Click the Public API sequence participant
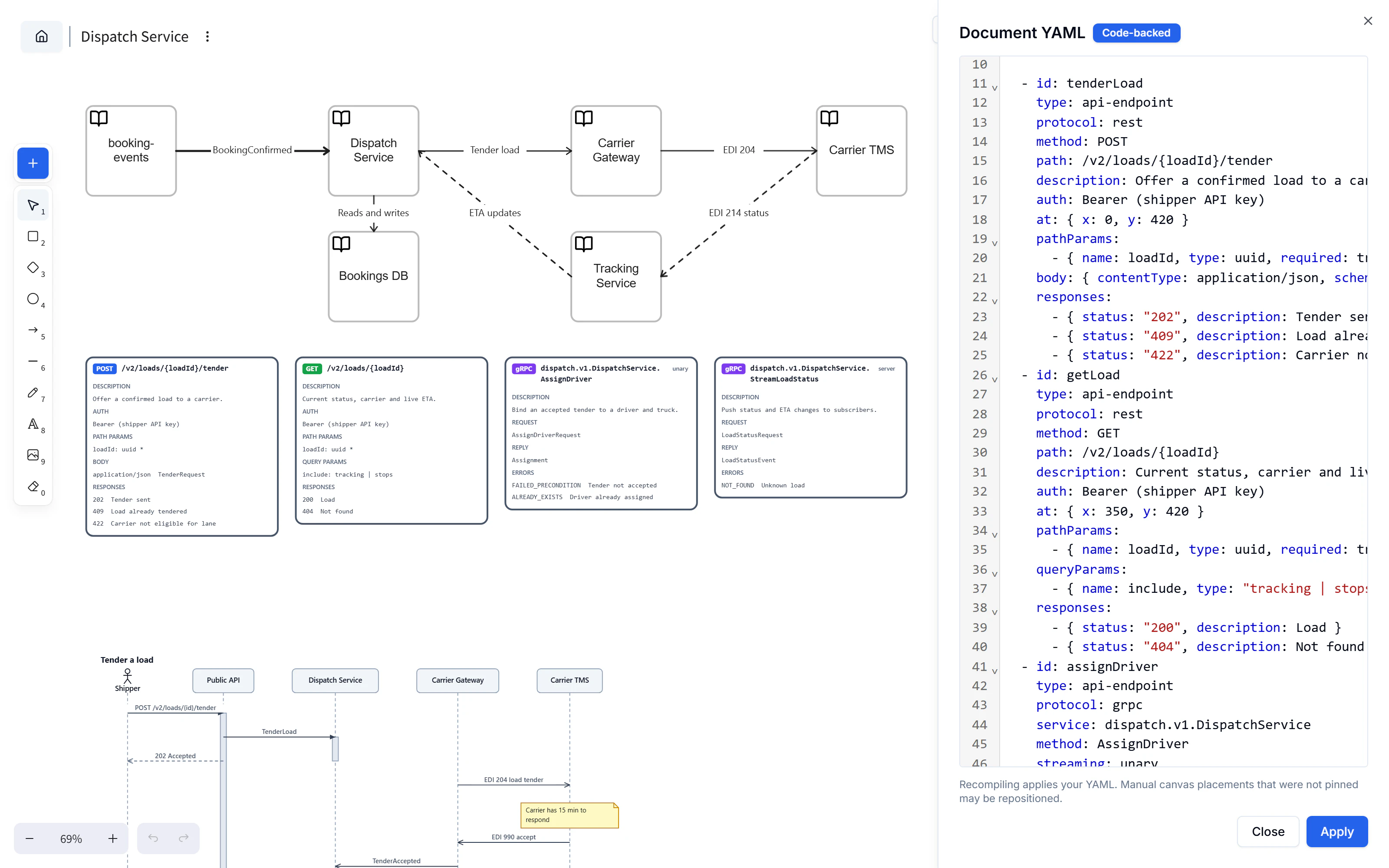Viewport: 1389px width, 868px height. tap(223, 680)
